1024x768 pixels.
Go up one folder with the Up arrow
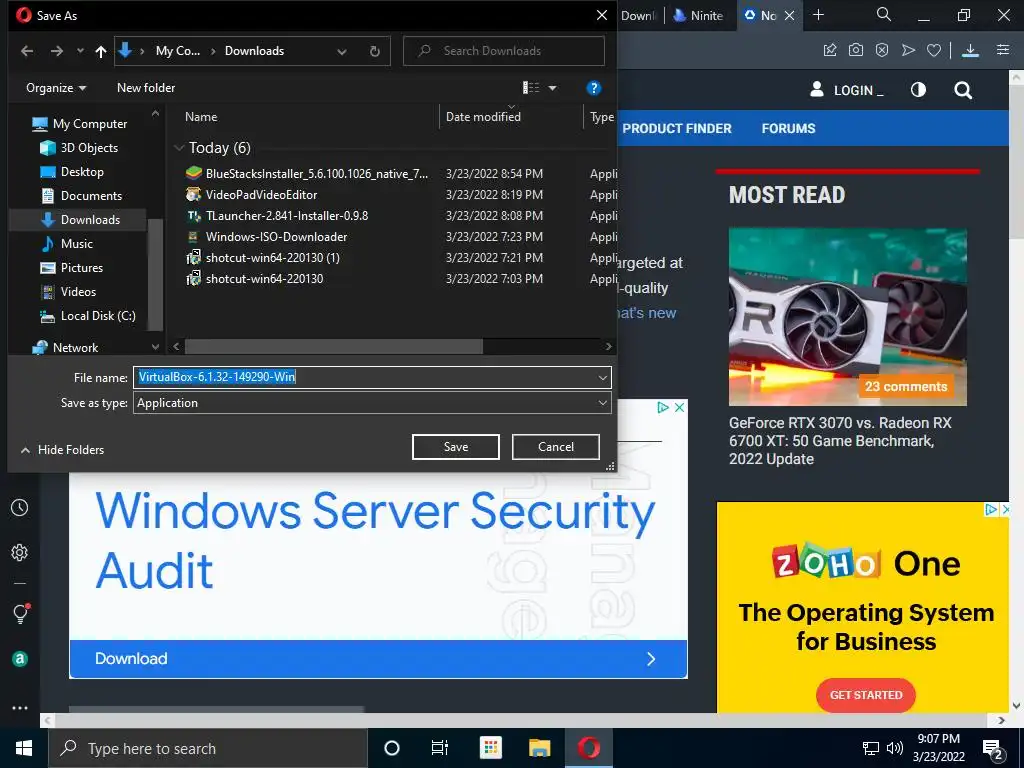click(x=101, y=51)
